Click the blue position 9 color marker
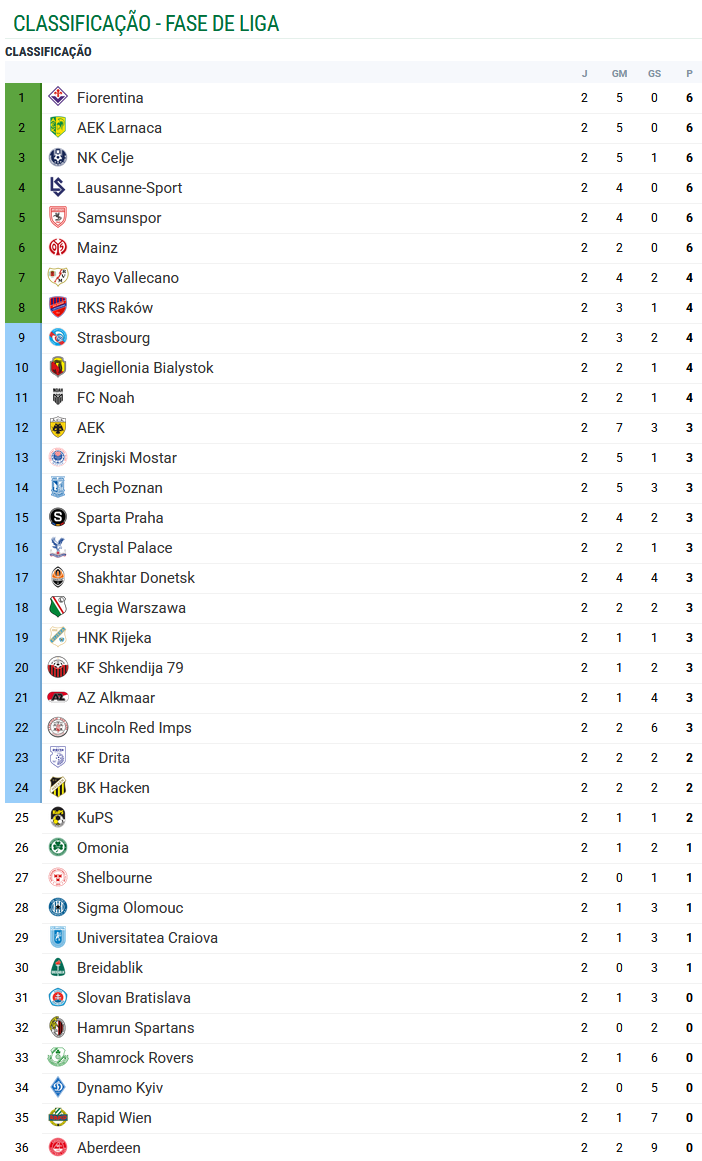Screen dimensions: 702x1161 22,338
